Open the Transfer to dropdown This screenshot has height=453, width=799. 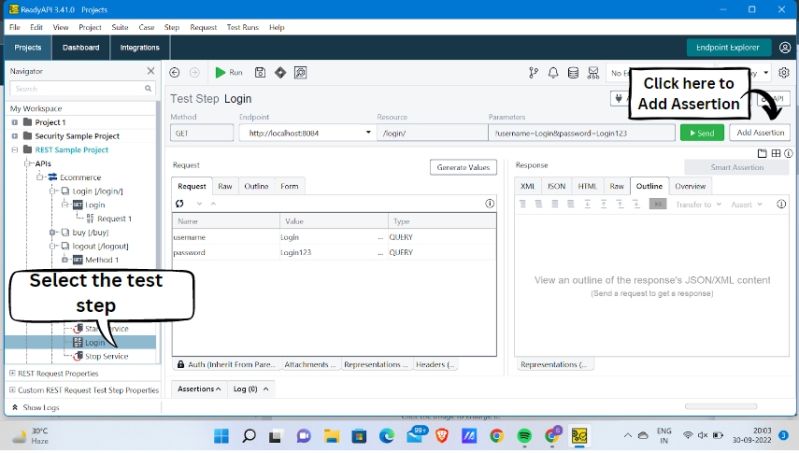coord(699,204)
